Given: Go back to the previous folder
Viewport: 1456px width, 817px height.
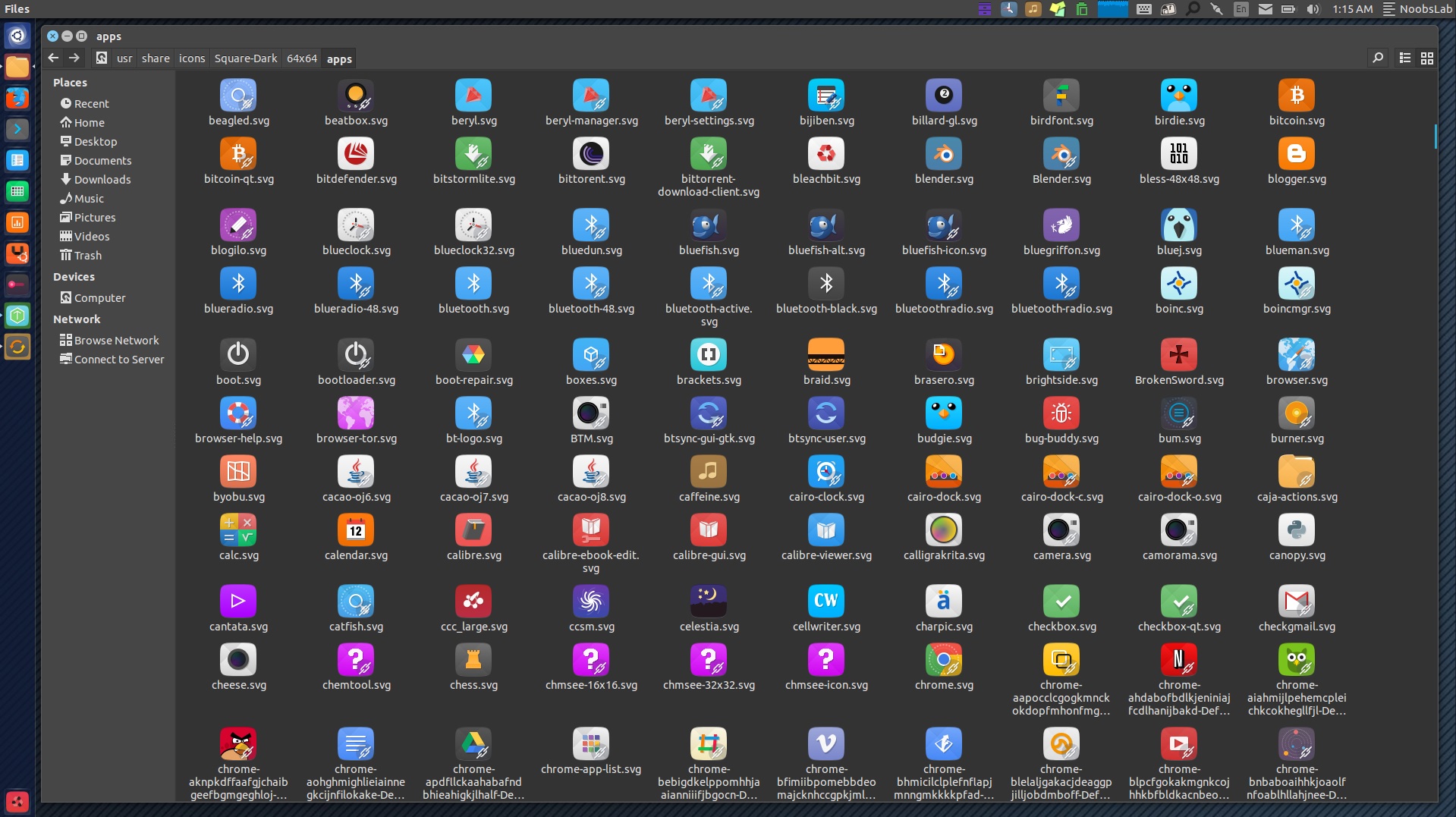Looking at the screenshot, I should pyautogui.click(x=53, y=58).
